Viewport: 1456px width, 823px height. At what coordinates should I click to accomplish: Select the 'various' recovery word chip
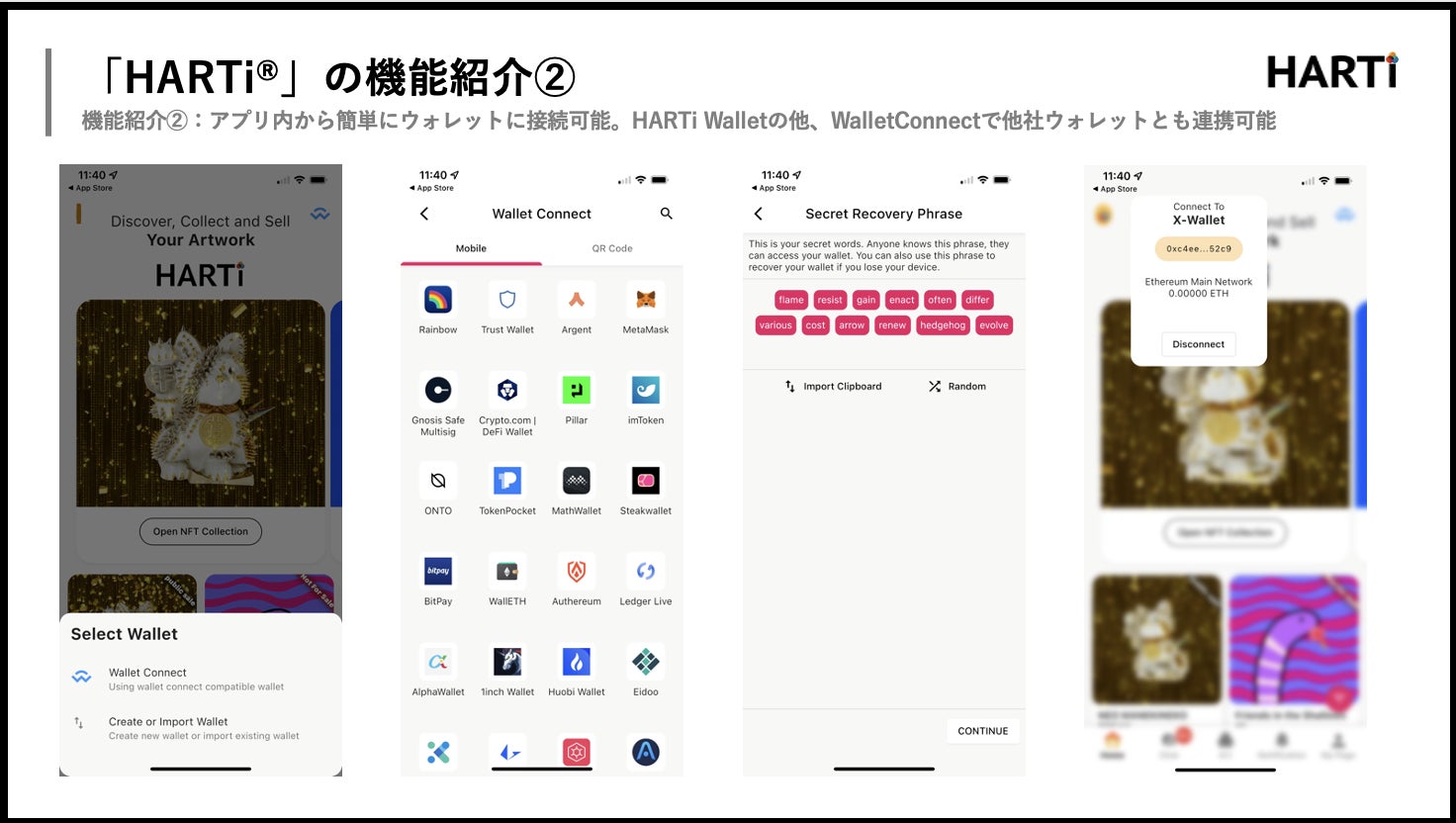pos(775,325)
